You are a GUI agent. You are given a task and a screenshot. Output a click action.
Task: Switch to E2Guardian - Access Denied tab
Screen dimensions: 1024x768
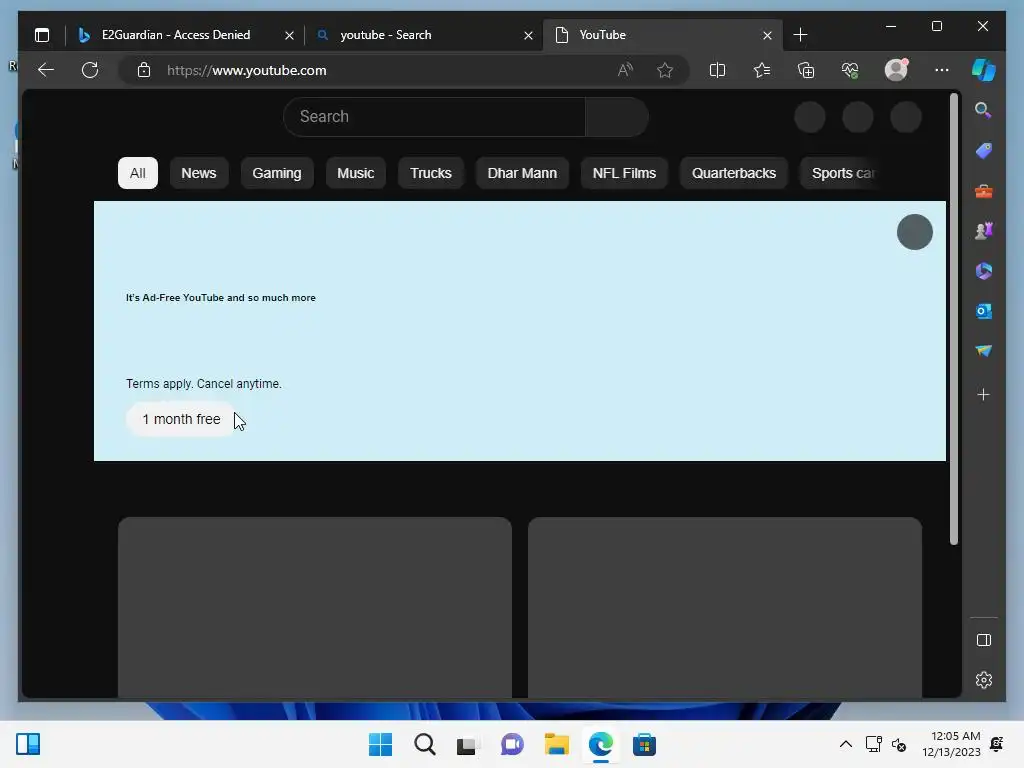click(x=176, y=35)
